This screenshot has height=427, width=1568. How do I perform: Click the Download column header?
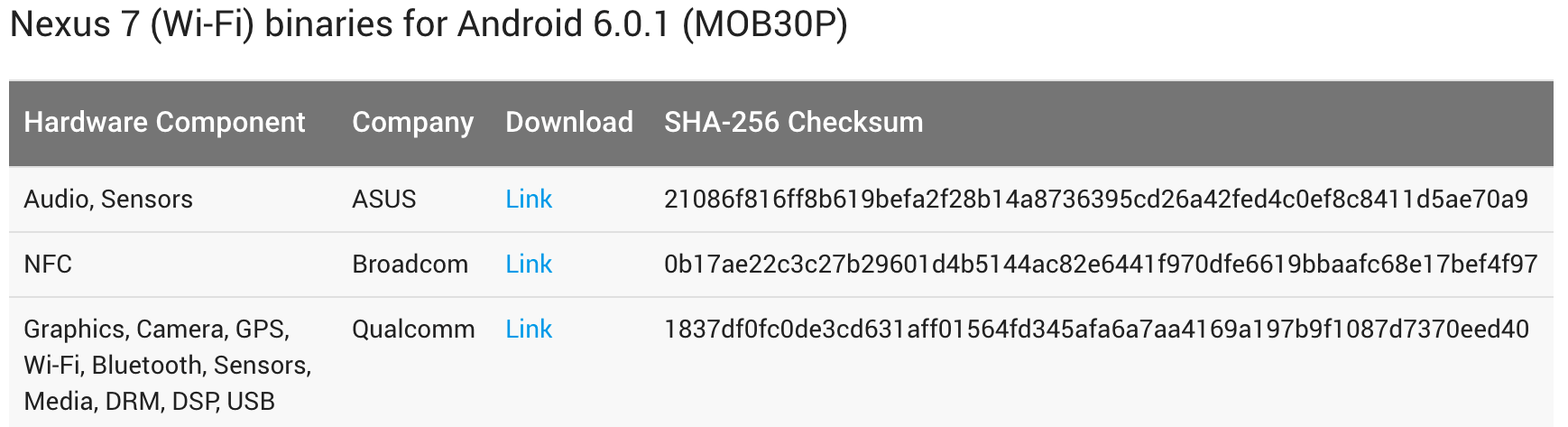569,122
